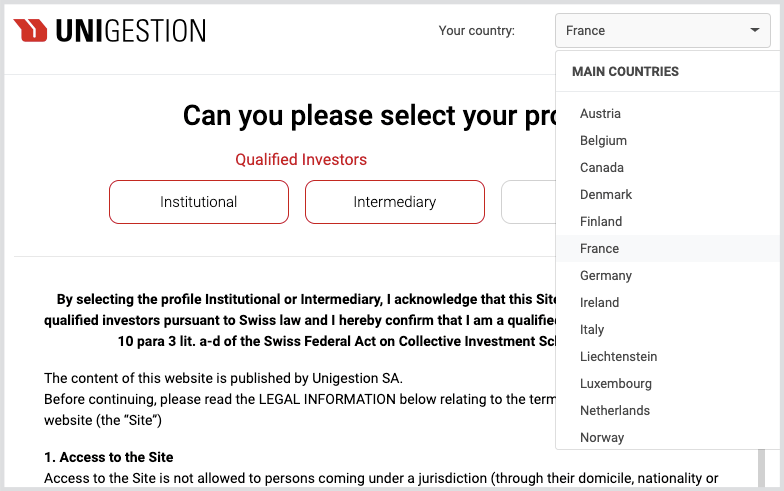This screenshot has width=784, height=491.
Task: Click the Unigestion red logo icon
Action: (x=30, y=30)
